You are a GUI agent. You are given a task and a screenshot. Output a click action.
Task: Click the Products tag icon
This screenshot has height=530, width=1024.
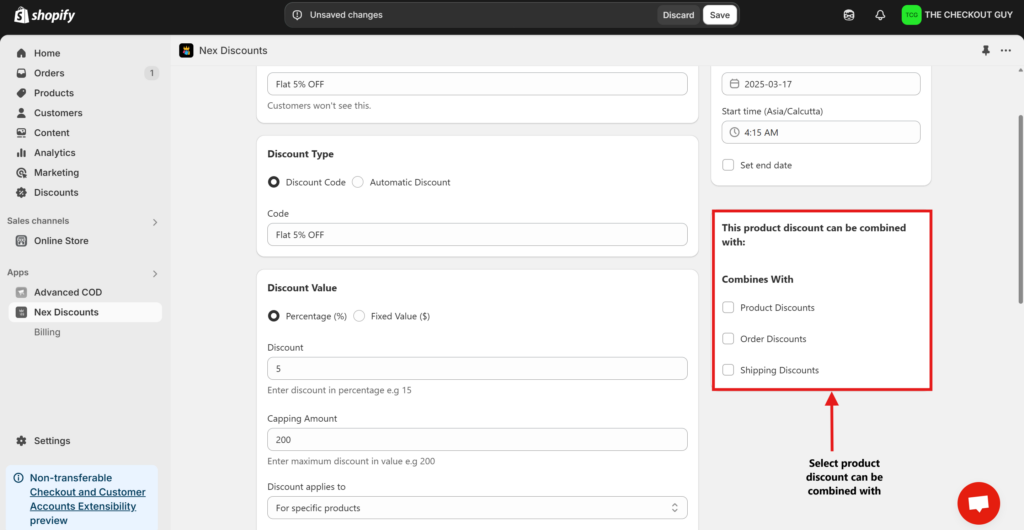(22, 93)
